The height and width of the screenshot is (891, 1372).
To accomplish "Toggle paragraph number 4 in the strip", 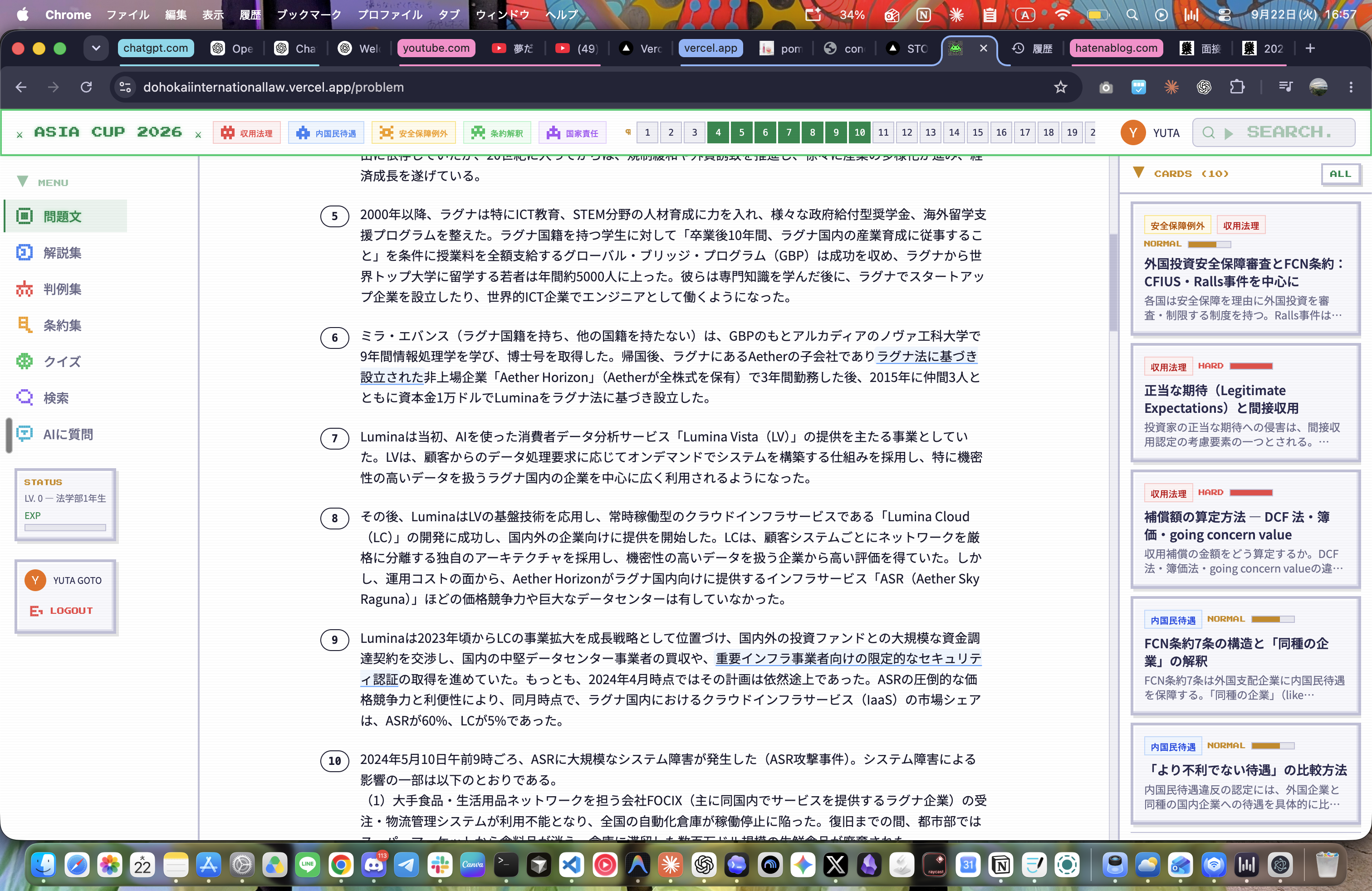I will pyautogui.click(x=718, y=132).
